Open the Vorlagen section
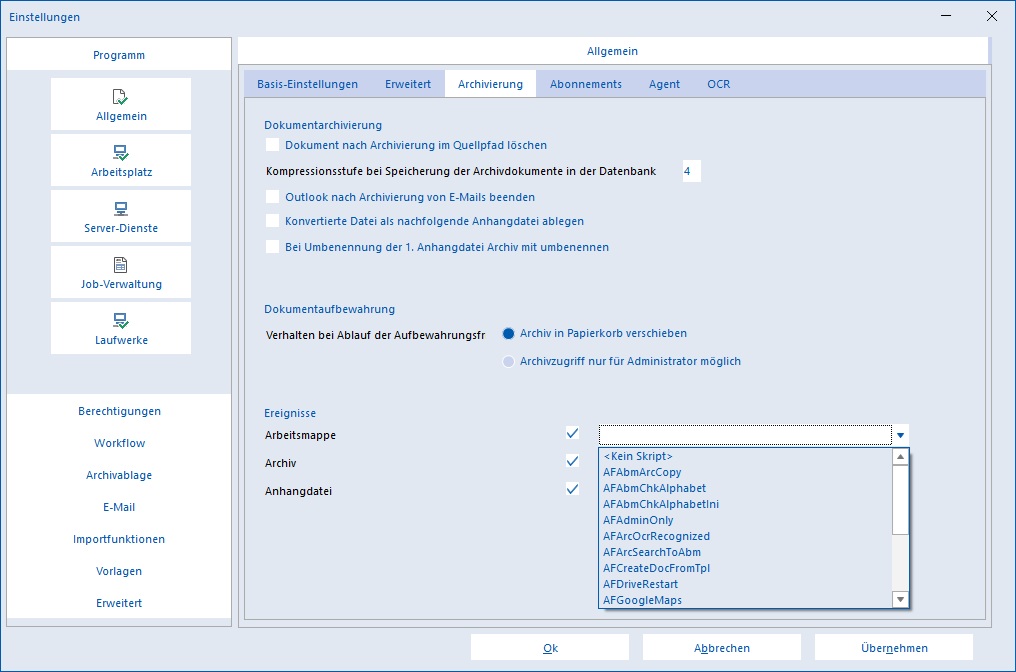The height and width of the screenshot is (672, 1016). coord(119,571)
